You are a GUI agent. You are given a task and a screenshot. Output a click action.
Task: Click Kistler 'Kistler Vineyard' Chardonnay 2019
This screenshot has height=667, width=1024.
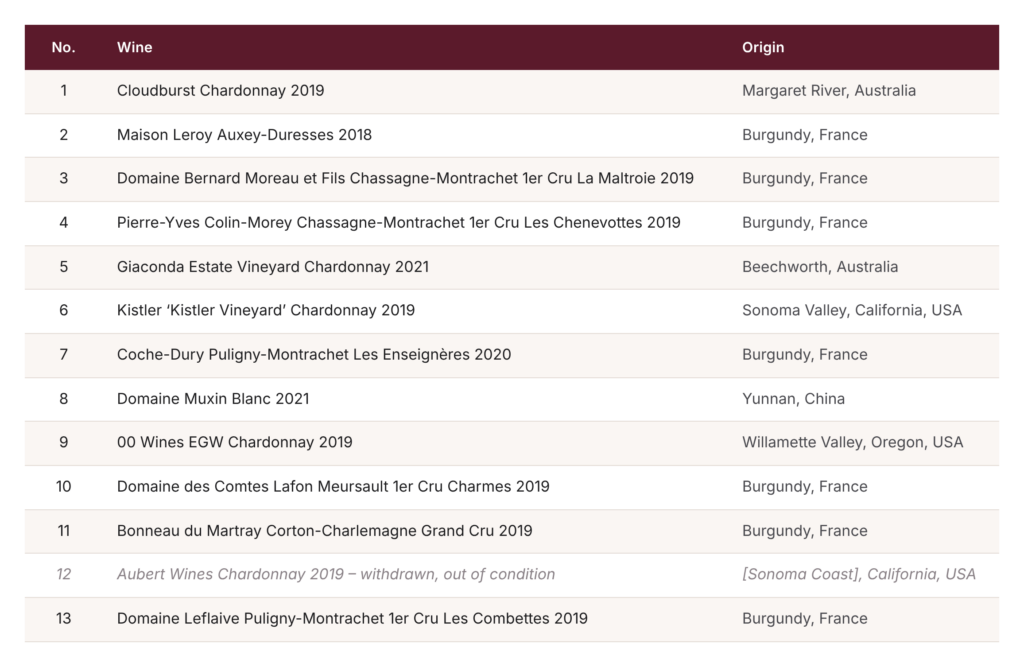tap(266, 310)
